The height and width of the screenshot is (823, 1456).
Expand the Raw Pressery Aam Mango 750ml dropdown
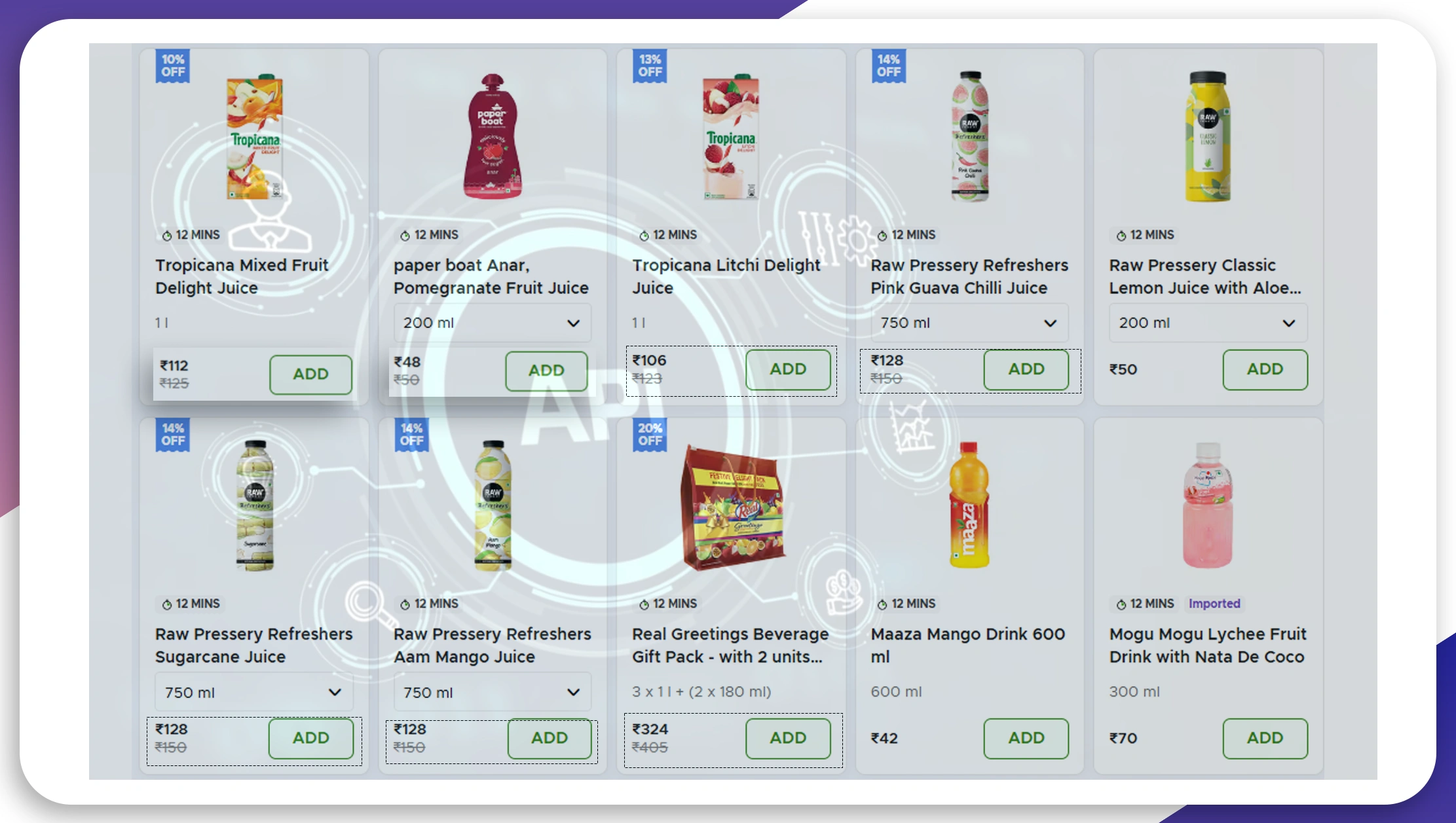(x=490, y=691)
